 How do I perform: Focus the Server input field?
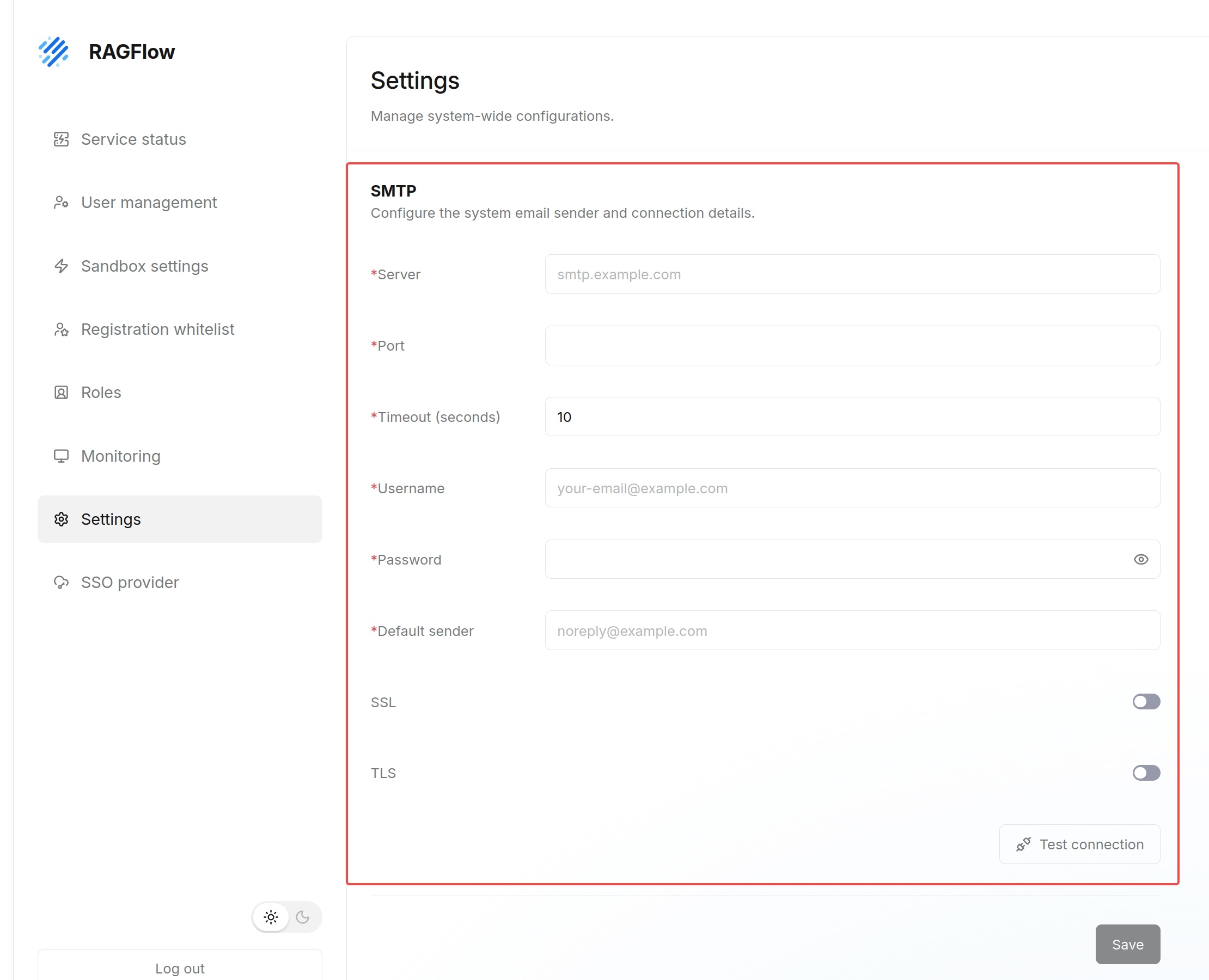tap(852, 274)
